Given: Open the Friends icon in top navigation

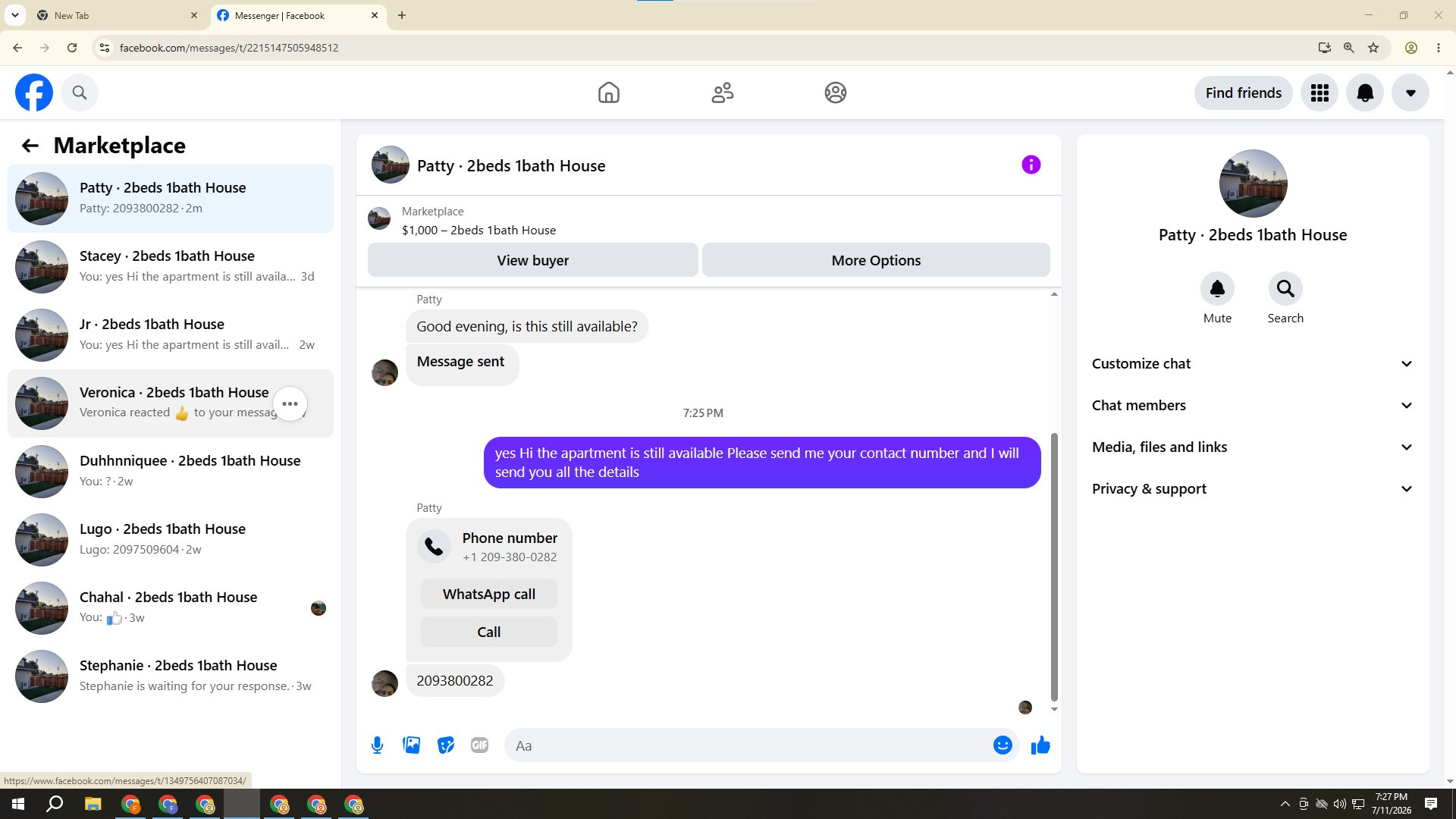Looking at the screenshot, I should pyautogui.click(x=722, y=93).
